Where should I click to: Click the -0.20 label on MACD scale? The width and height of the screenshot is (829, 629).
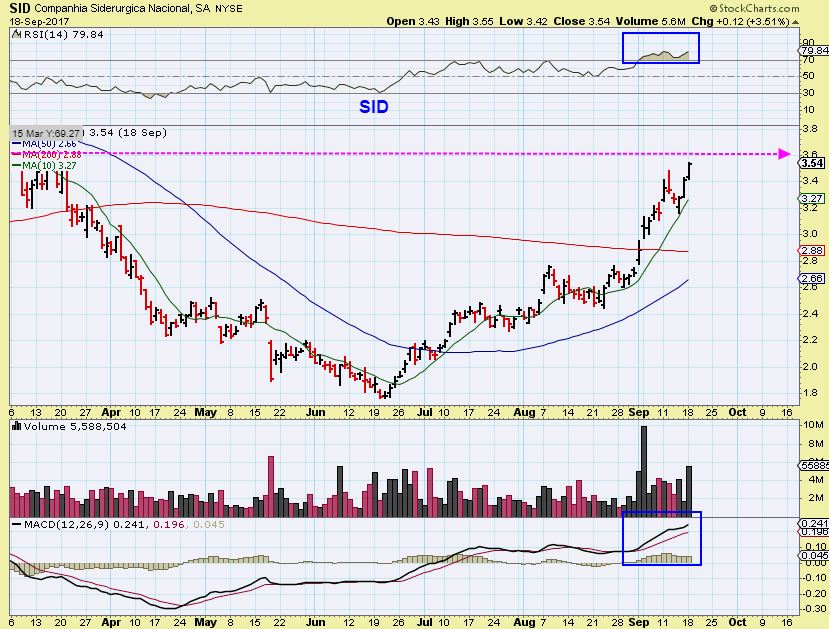814,594
